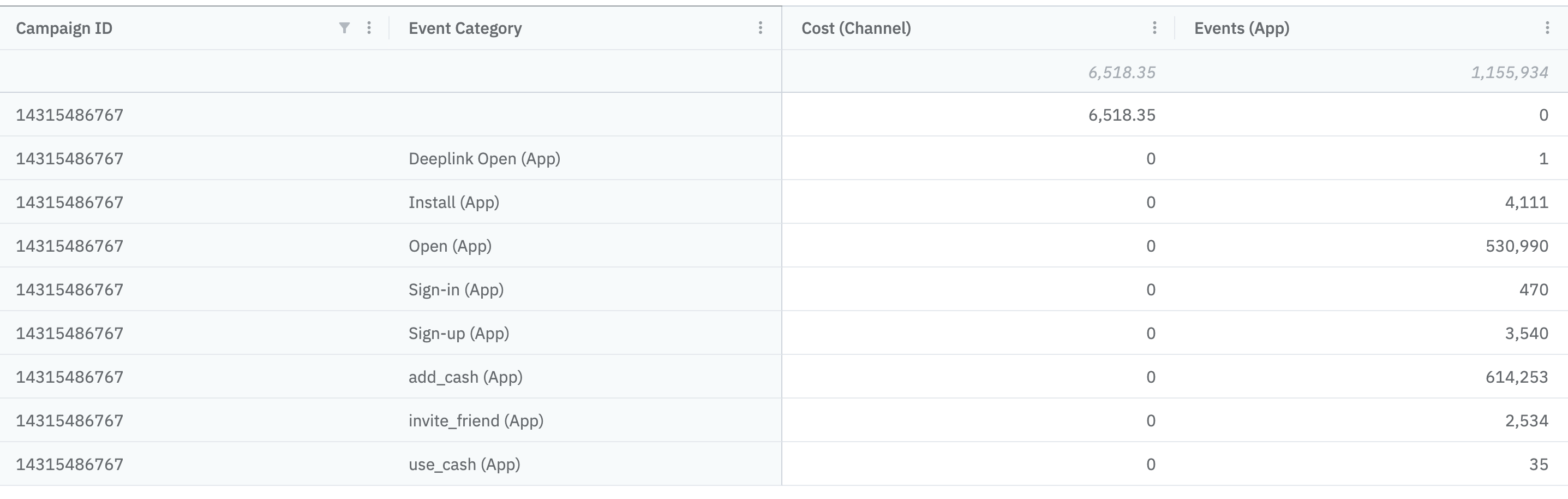This screenshot has width=1568, height=499.
Task: Click the Campaign ID filter icon
Action: pyautogui.click(x=344, y=28)
